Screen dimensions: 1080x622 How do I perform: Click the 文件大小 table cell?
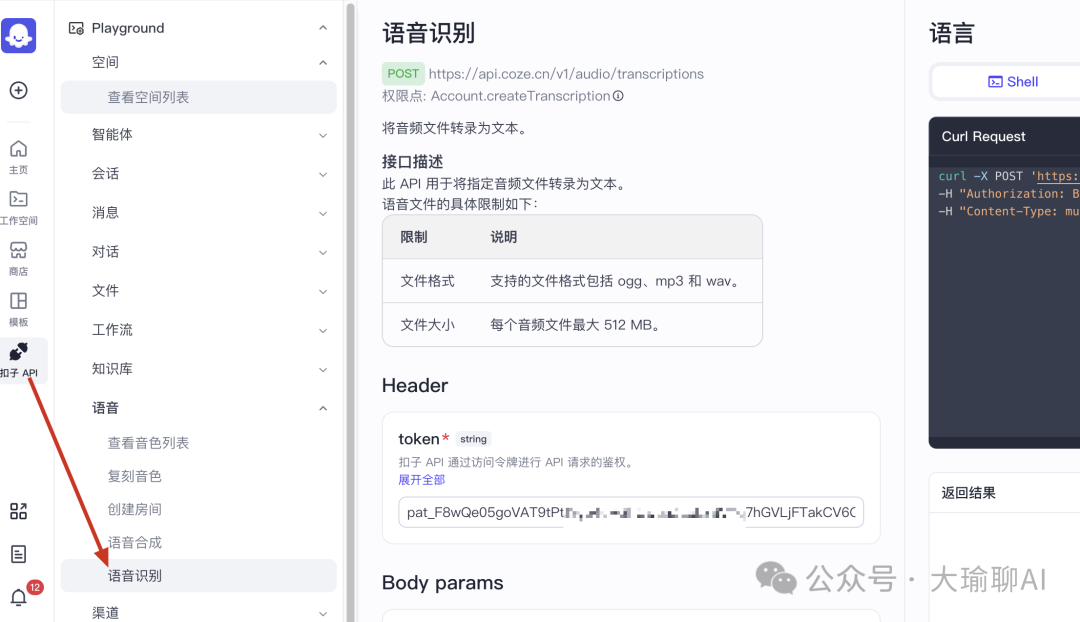[427, 324]
